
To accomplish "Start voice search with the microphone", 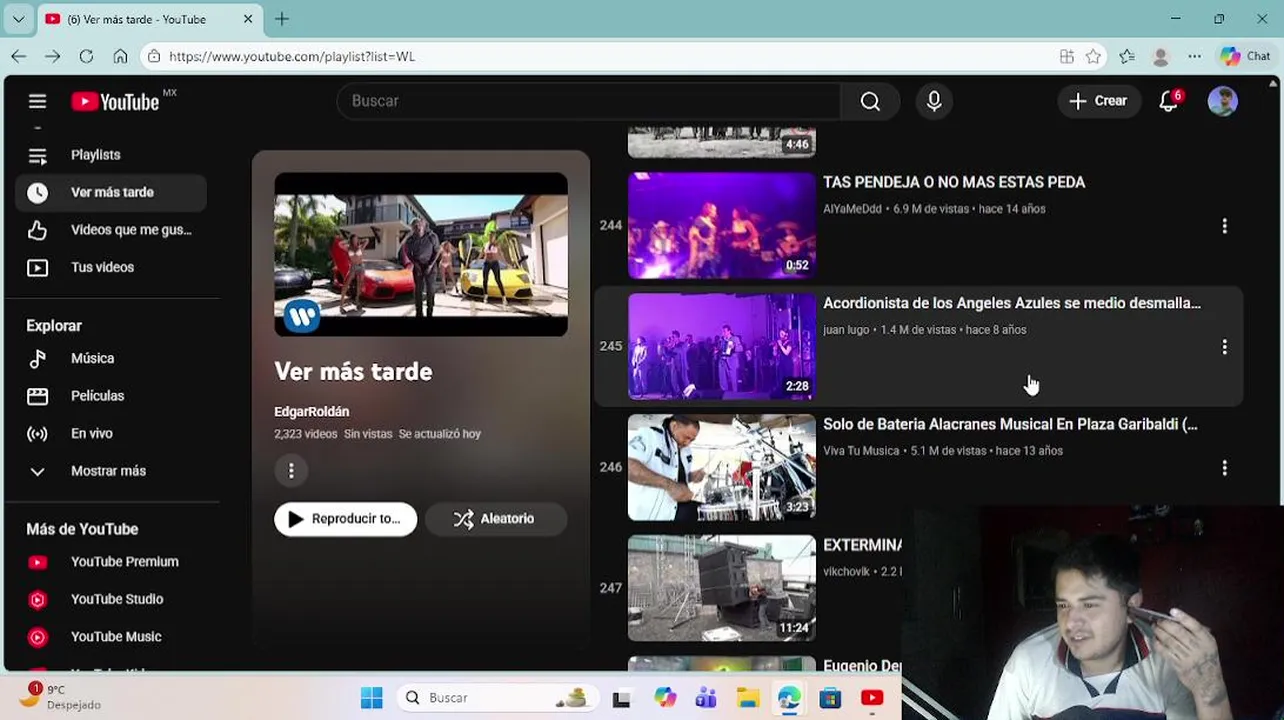I will pos(934,101).
